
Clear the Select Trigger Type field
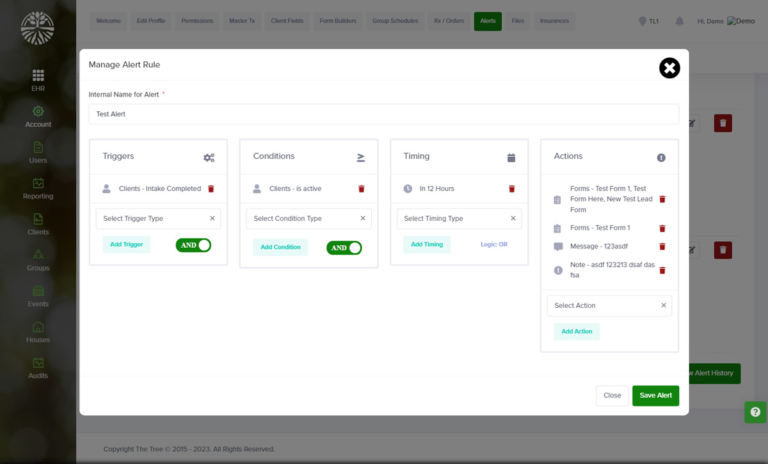(212, 218)
